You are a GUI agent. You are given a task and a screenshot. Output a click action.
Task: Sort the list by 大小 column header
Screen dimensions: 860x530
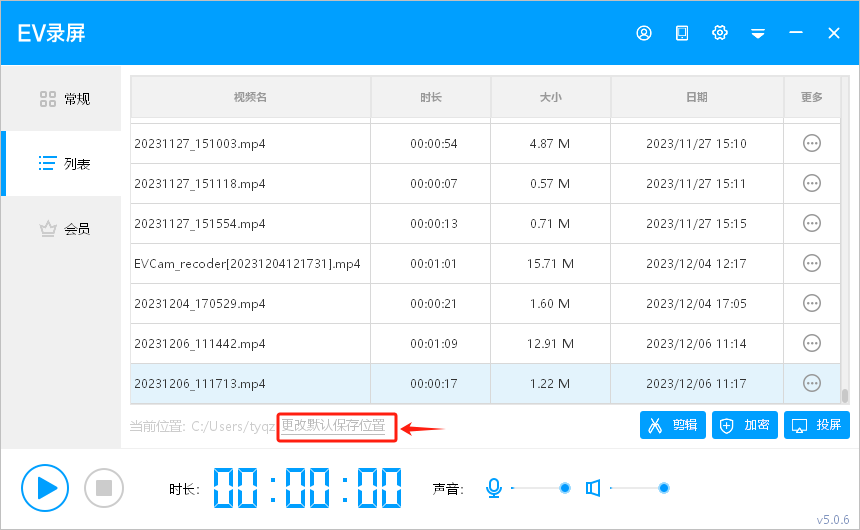coord(550,97)
